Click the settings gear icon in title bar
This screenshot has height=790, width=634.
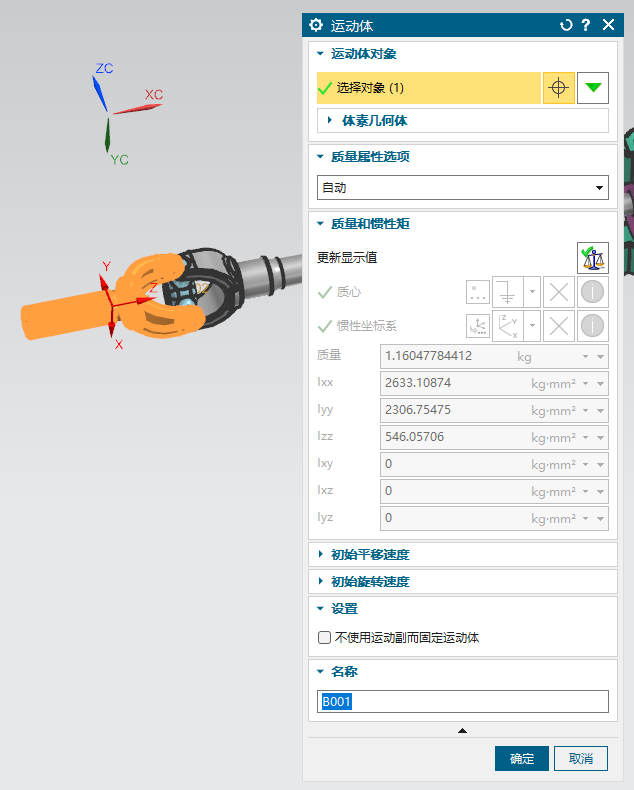(x=317, y=25)
